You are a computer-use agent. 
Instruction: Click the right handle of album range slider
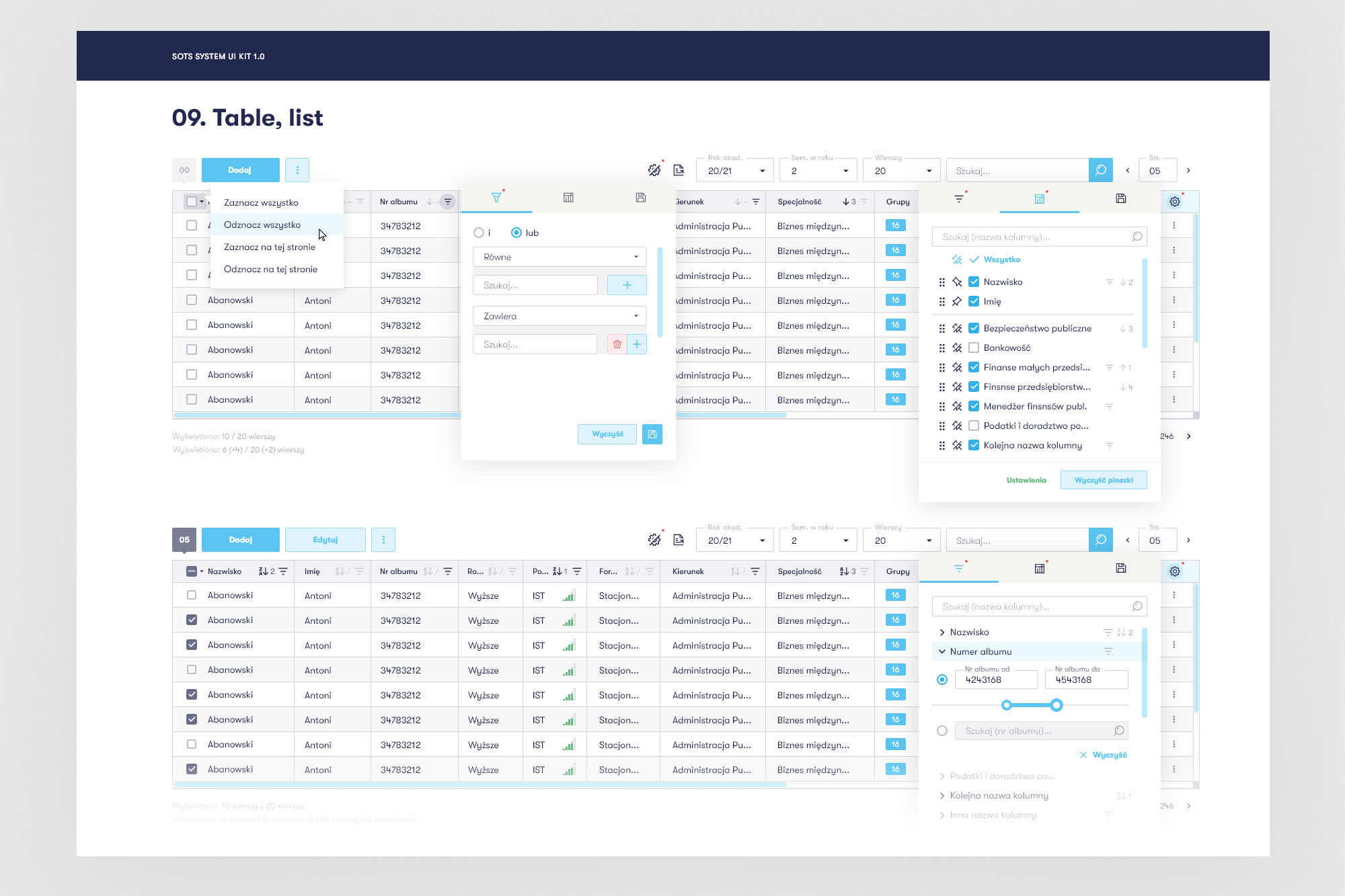click(1056, 705)
